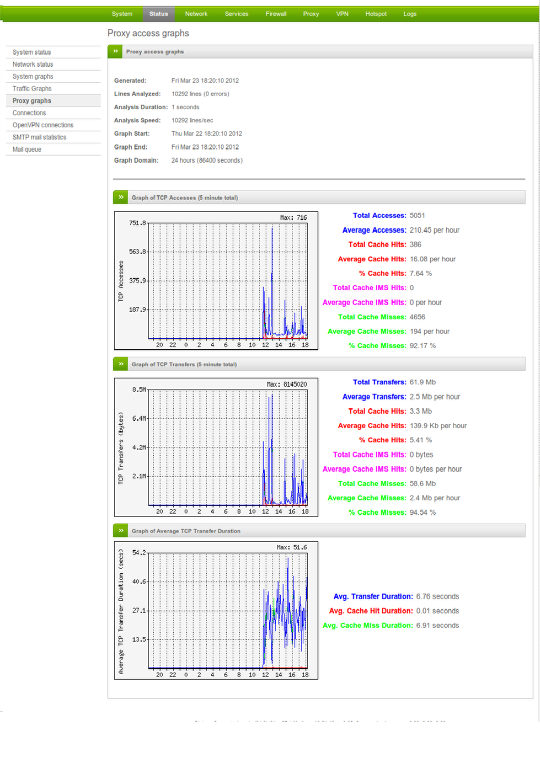Image resolution: width=540 pixels, height=779 pixels.
Task: Select the Generated date 'Fri Mar 23 18:20:10 2012'
Action: point(205,80)
